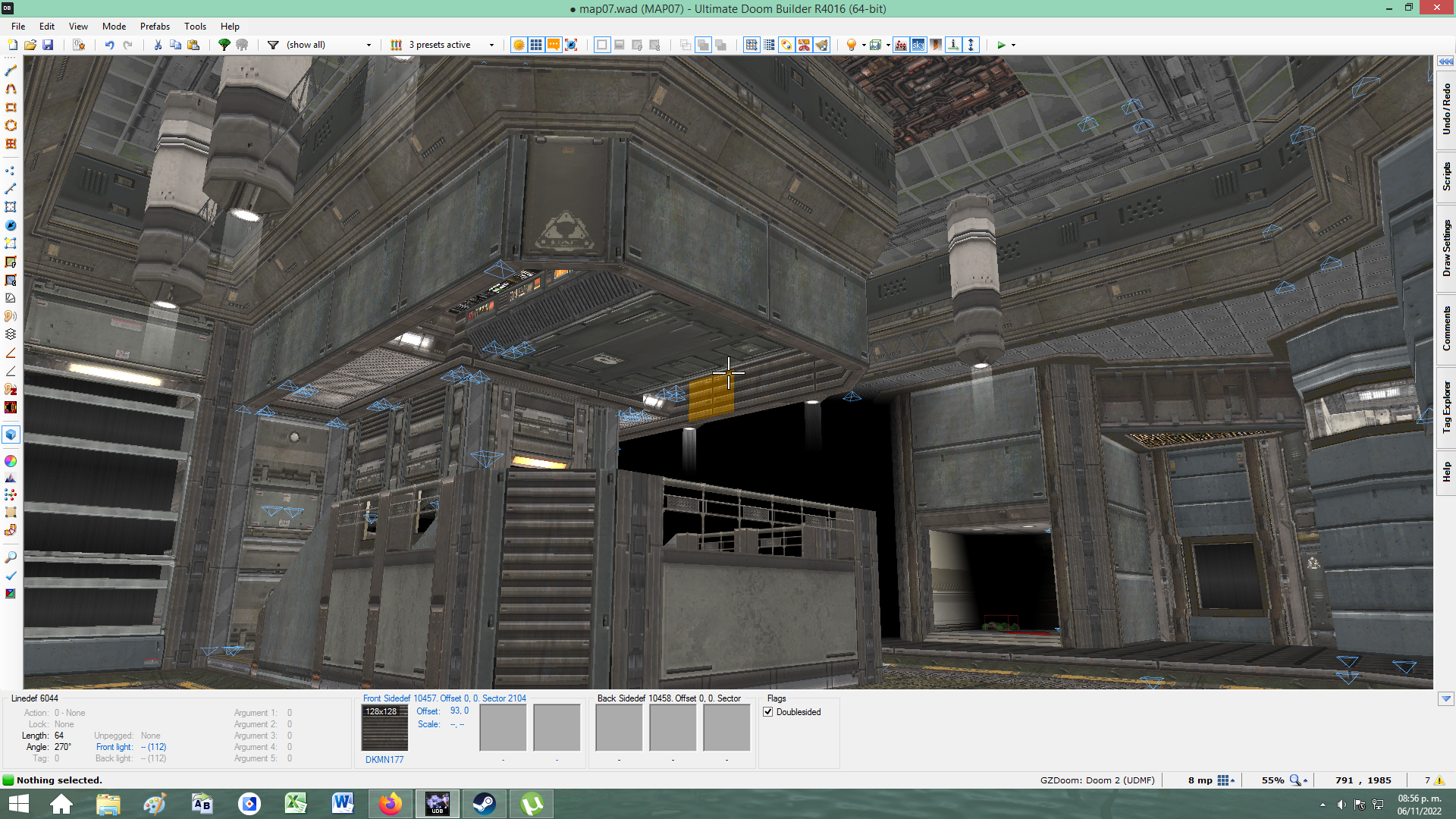This screenshot has height=819, width=1456.
Task: Open Firefox from the taskbar
Action: (x=391, y=804)
